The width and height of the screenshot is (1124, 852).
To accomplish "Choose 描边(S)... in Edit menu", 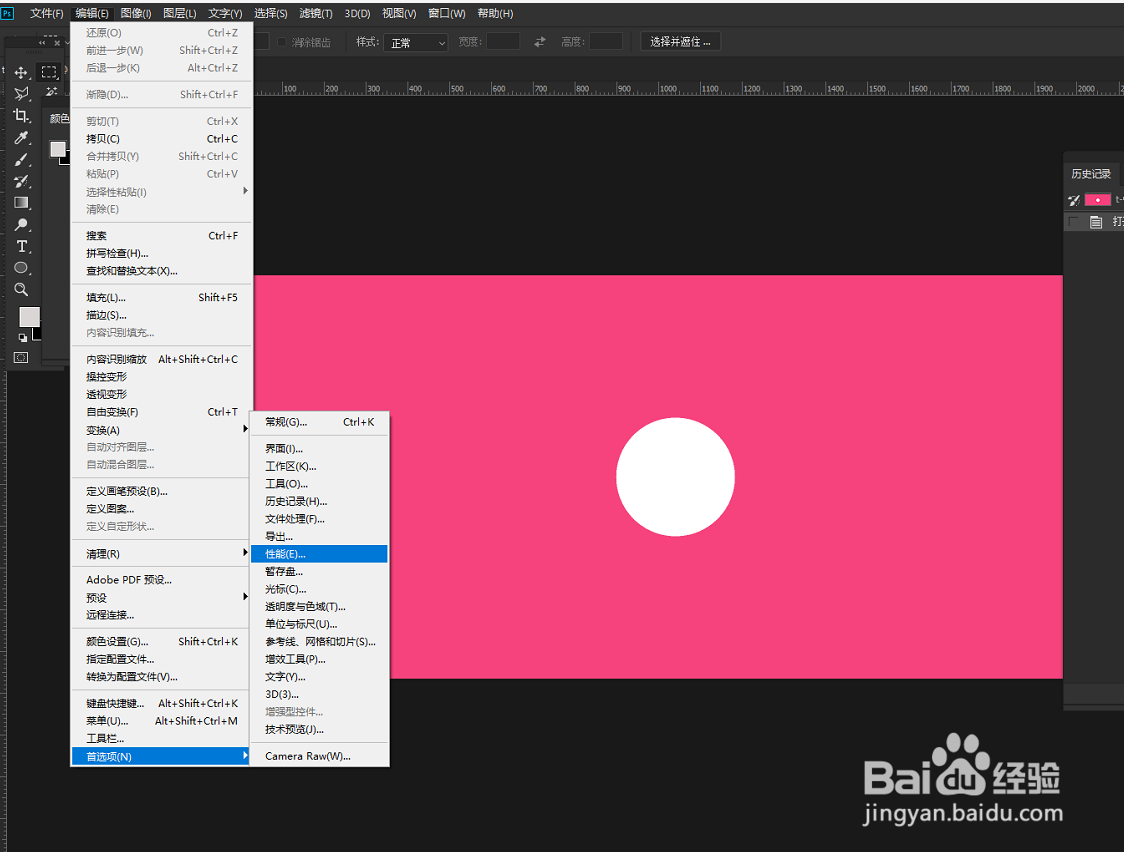I will click(x=162, y=315).
